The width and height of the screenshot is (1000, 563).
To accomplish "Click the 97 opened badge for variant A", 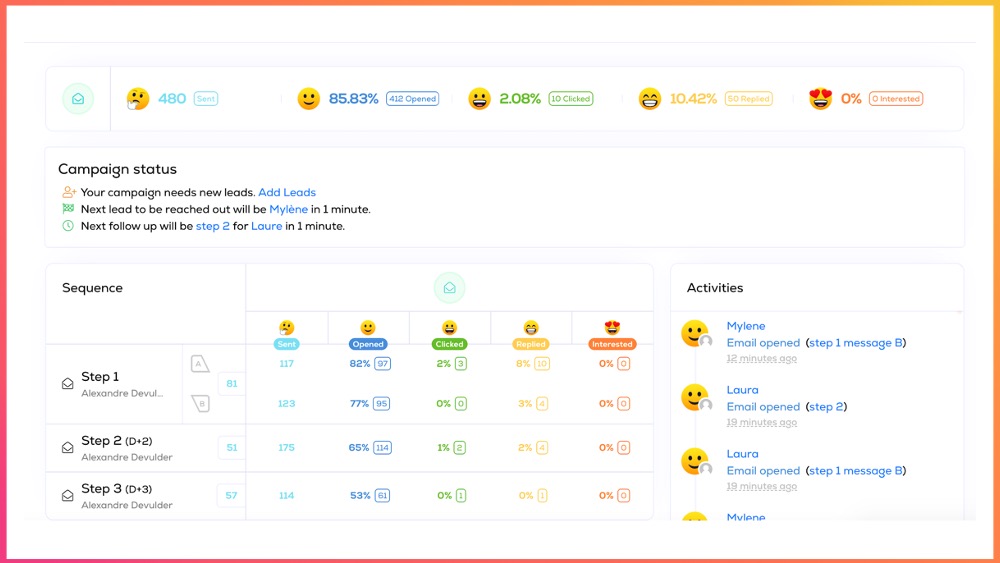I will click(383, 363).
